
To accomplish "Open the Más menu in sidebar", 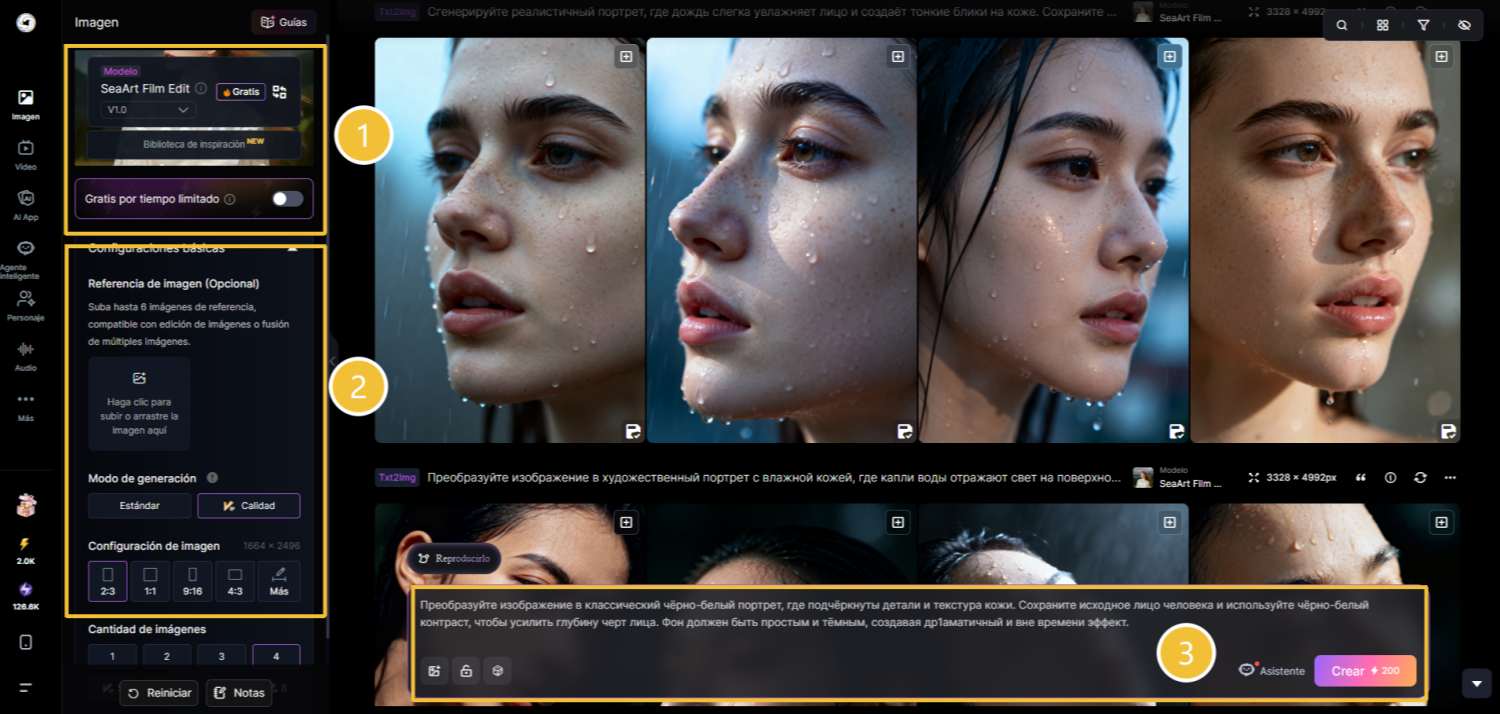I will (26, 405).
